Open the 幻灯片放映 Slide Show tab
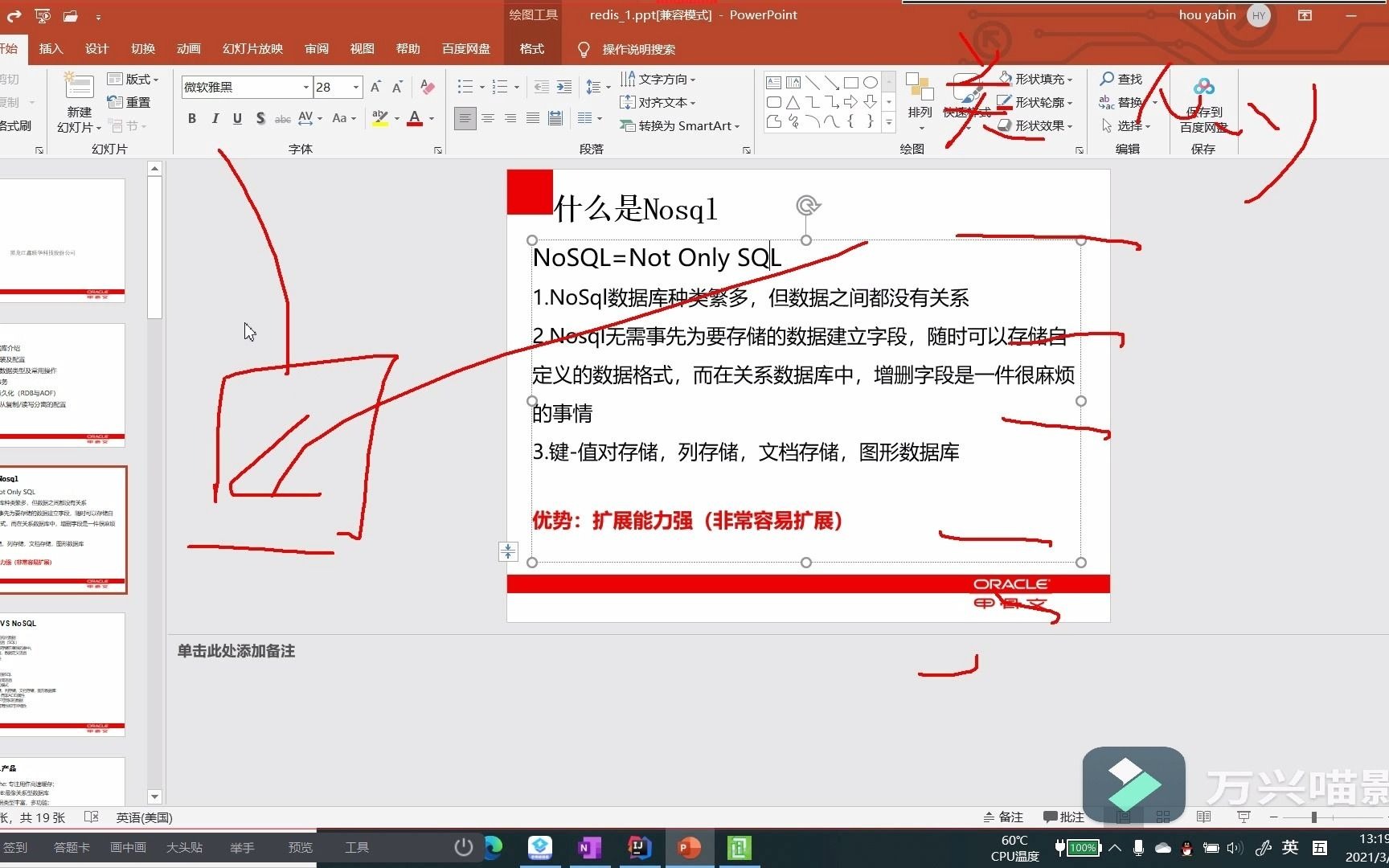This screenshot has width=1389, height=868. pos(252,49)
